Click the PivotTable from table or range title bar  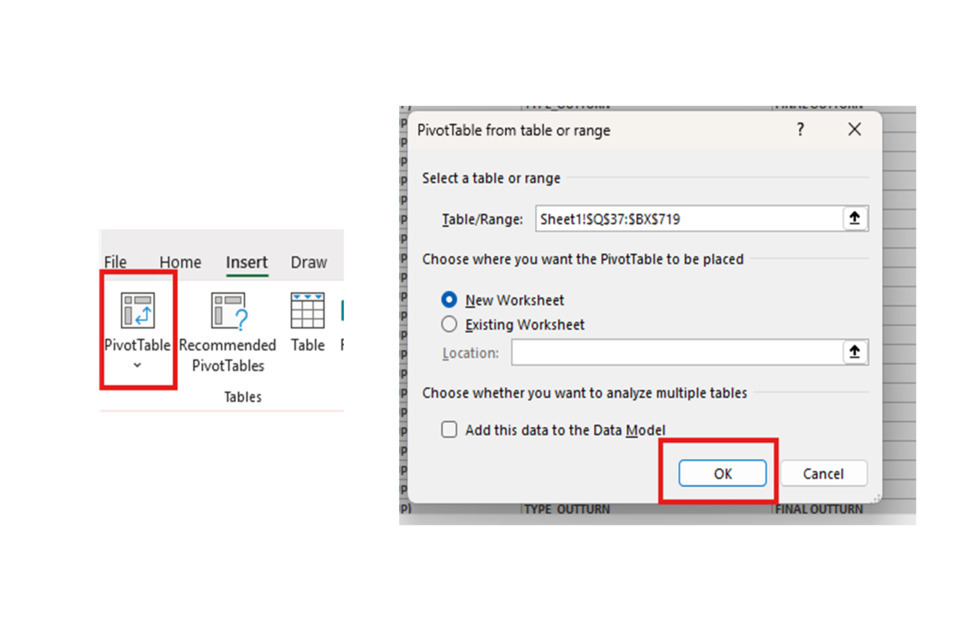click(x=600, y=130)
